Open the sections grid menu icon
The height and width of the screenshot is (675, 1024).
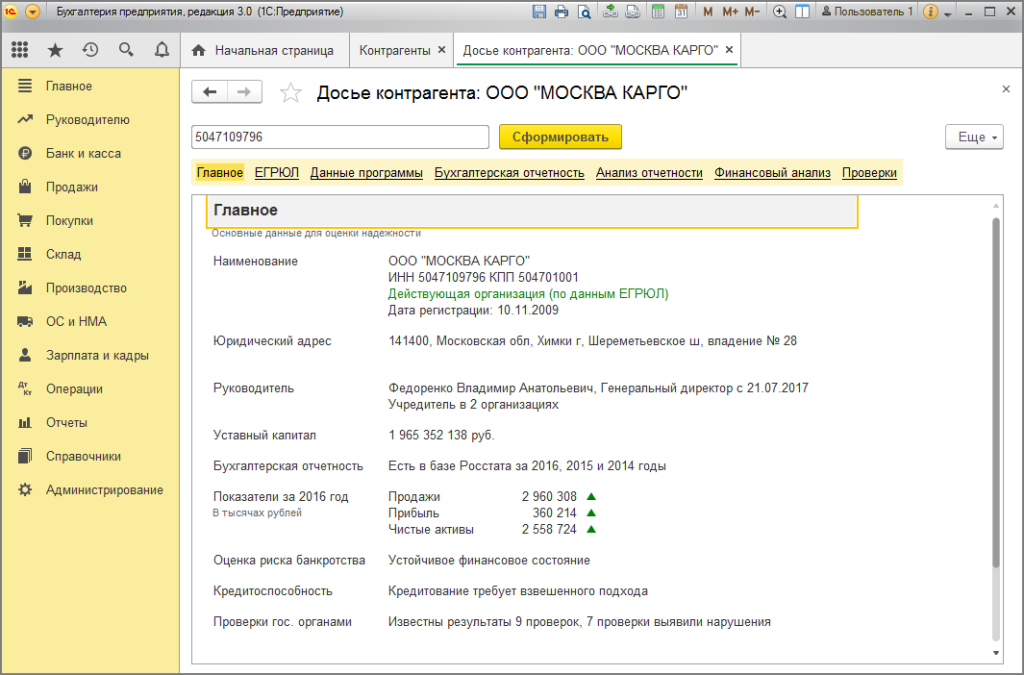(20, 50)
